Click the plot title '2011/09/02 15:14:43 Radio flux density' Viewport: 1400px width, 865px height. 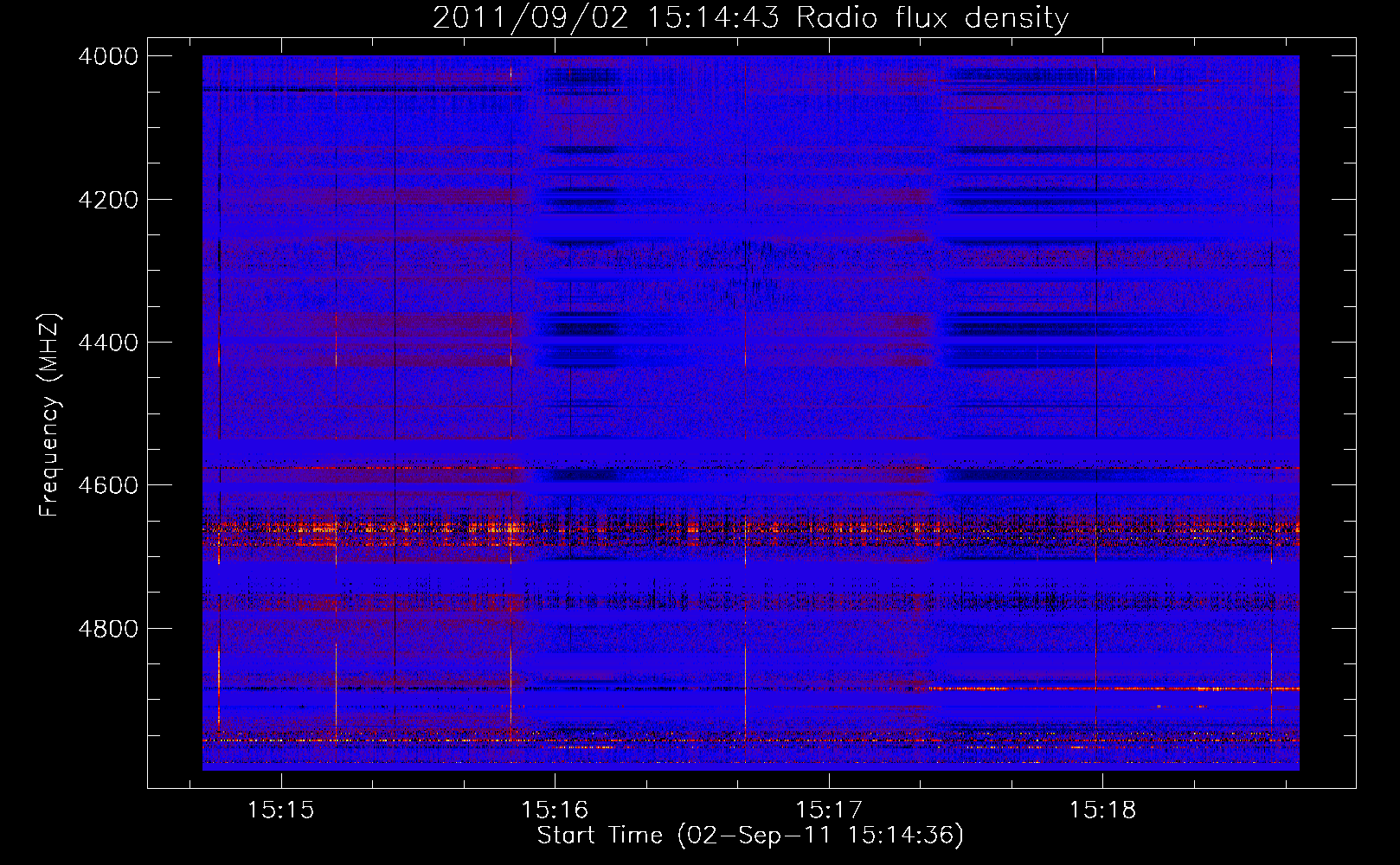pyautogui.click(x=750, y=18)
